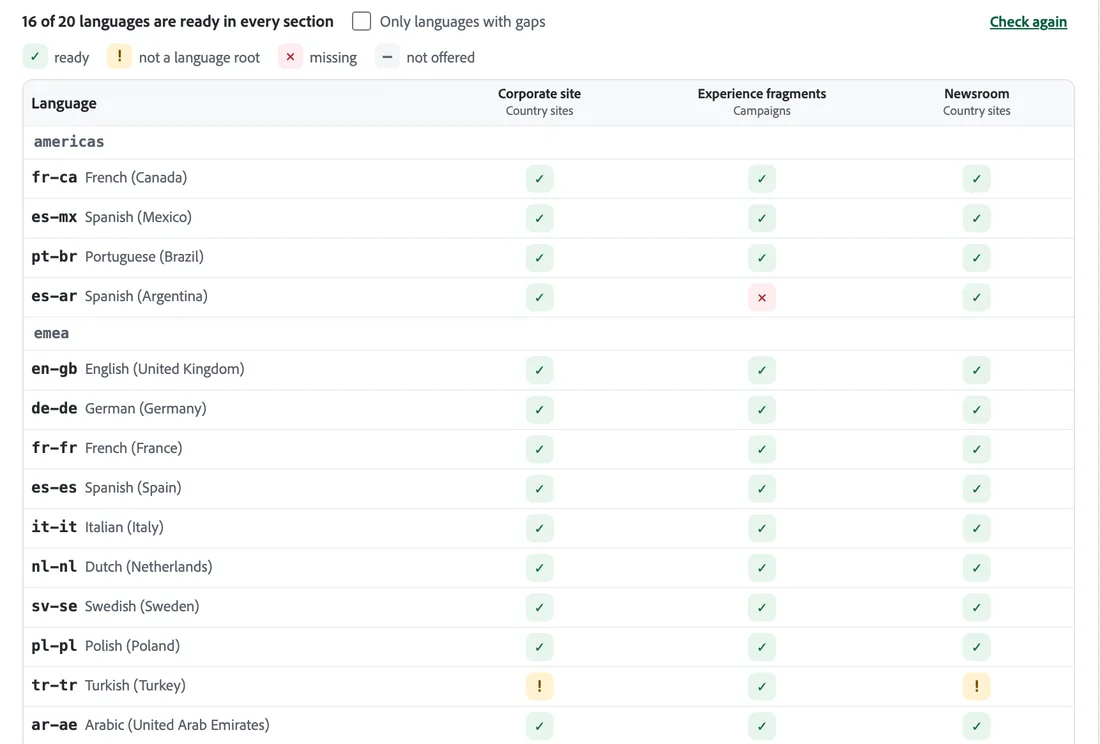Select the fr-fr French (France) row label
Screen dimensions: 1100x744
click(x=107, y=448)
